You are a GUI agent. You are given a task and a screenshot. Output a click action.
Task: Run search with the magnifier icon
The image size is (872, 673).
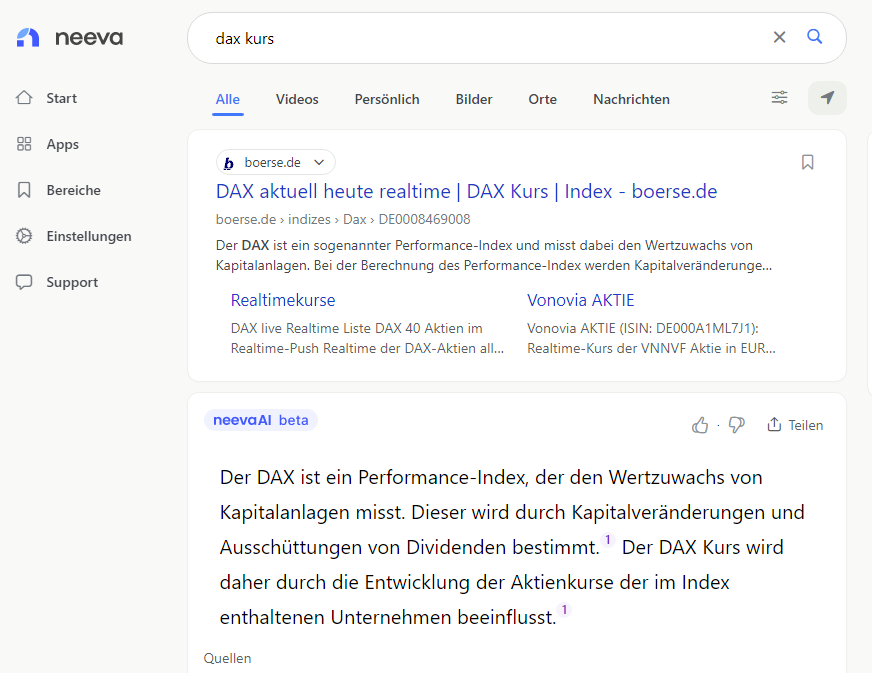click(815, 37)
